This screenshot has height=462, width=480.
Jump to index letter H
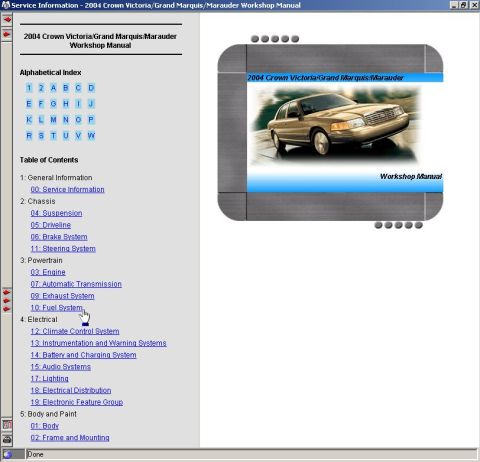(66, 104)
